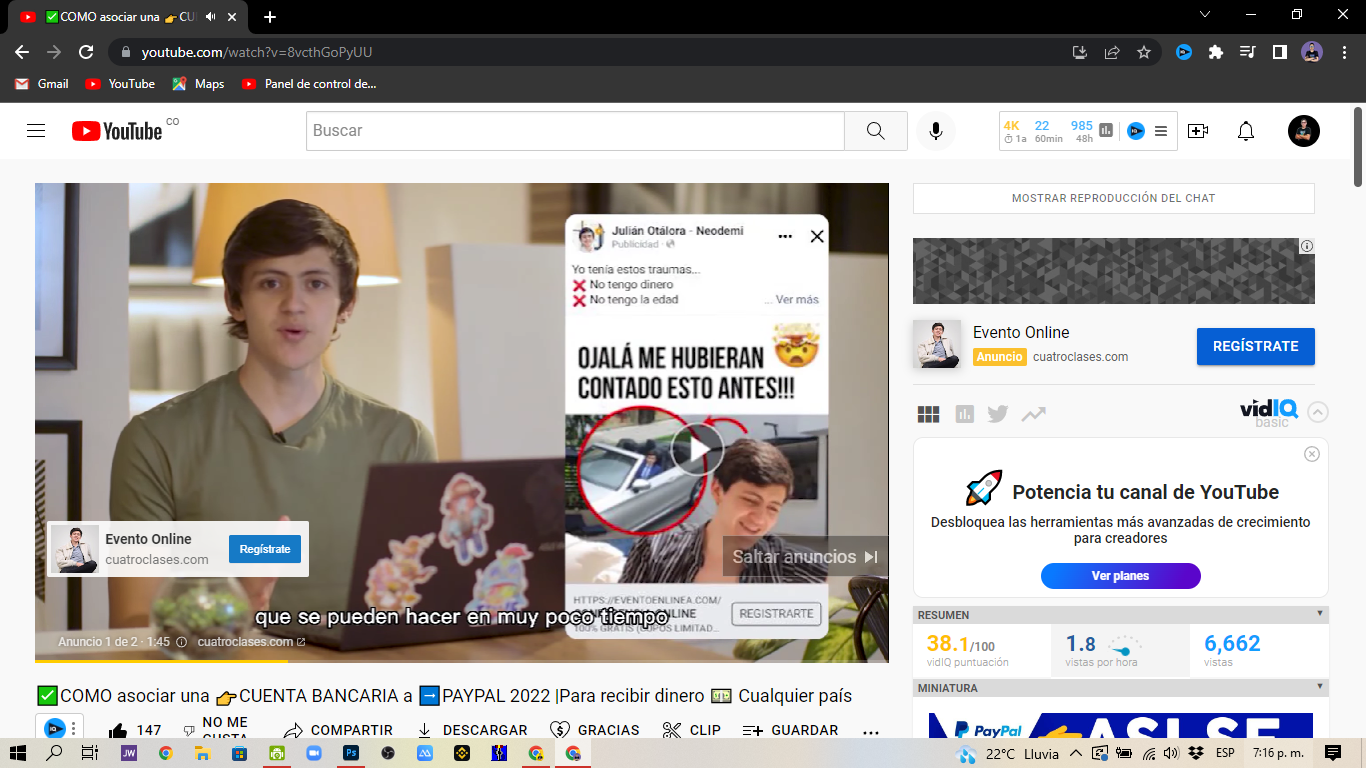Select the vidIQ trending arrow icon

pyautogui.click(x=1033, y=414)
